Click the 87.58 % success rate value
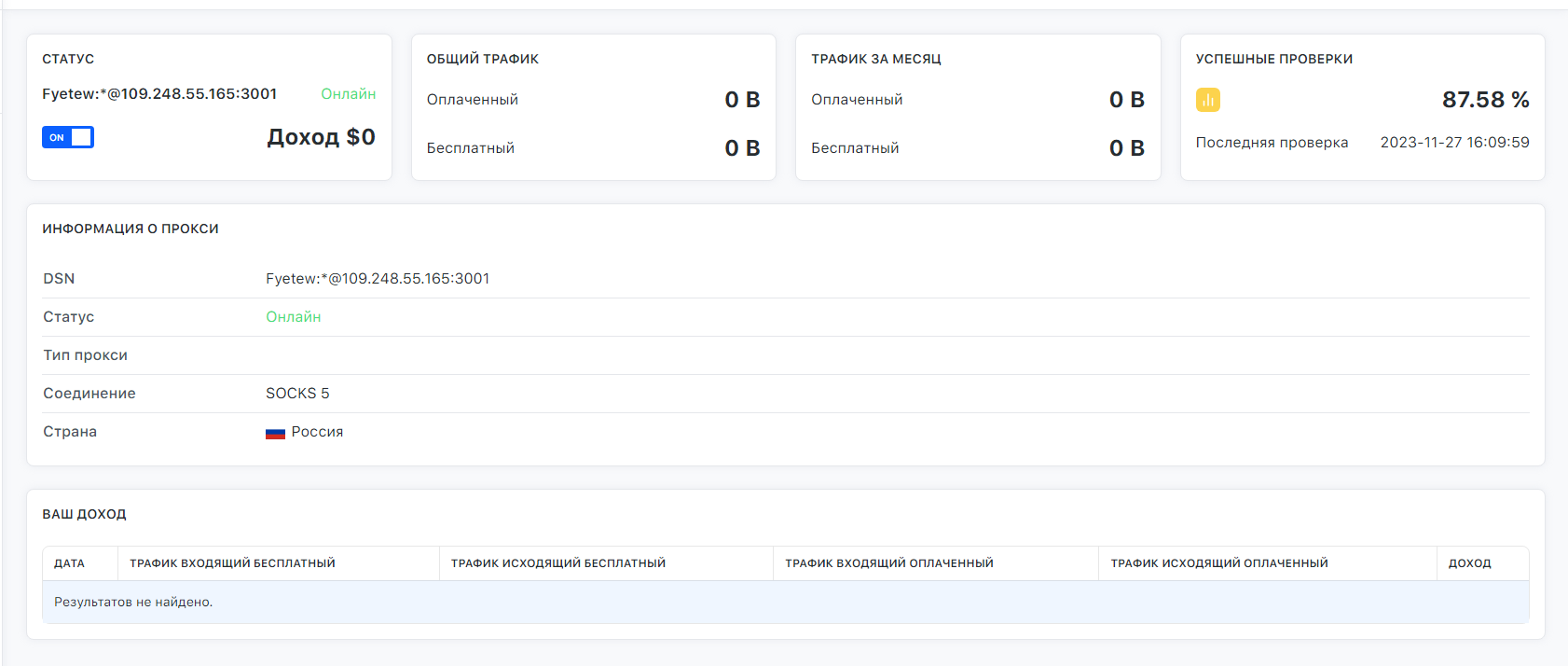This screenshot has height=666, width=1568. coord(1485,100)
